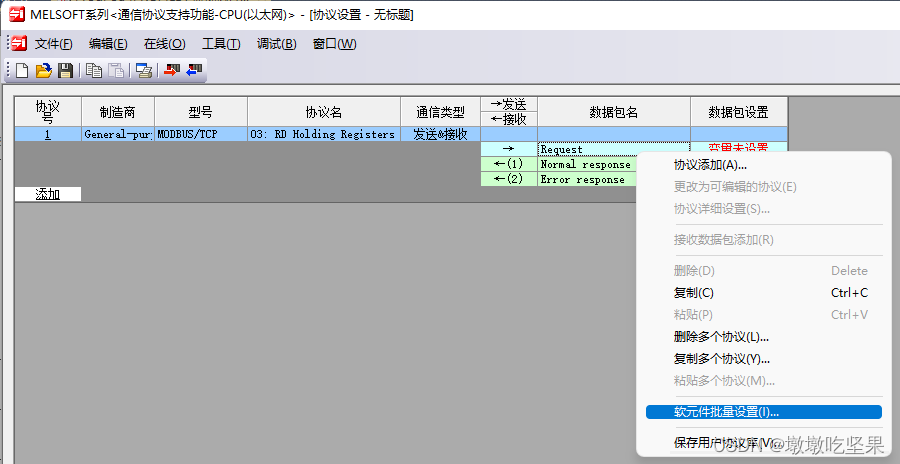
Task: Choose 软元件批量设置(I)... highlighted entry
Action: coord(763,412)
